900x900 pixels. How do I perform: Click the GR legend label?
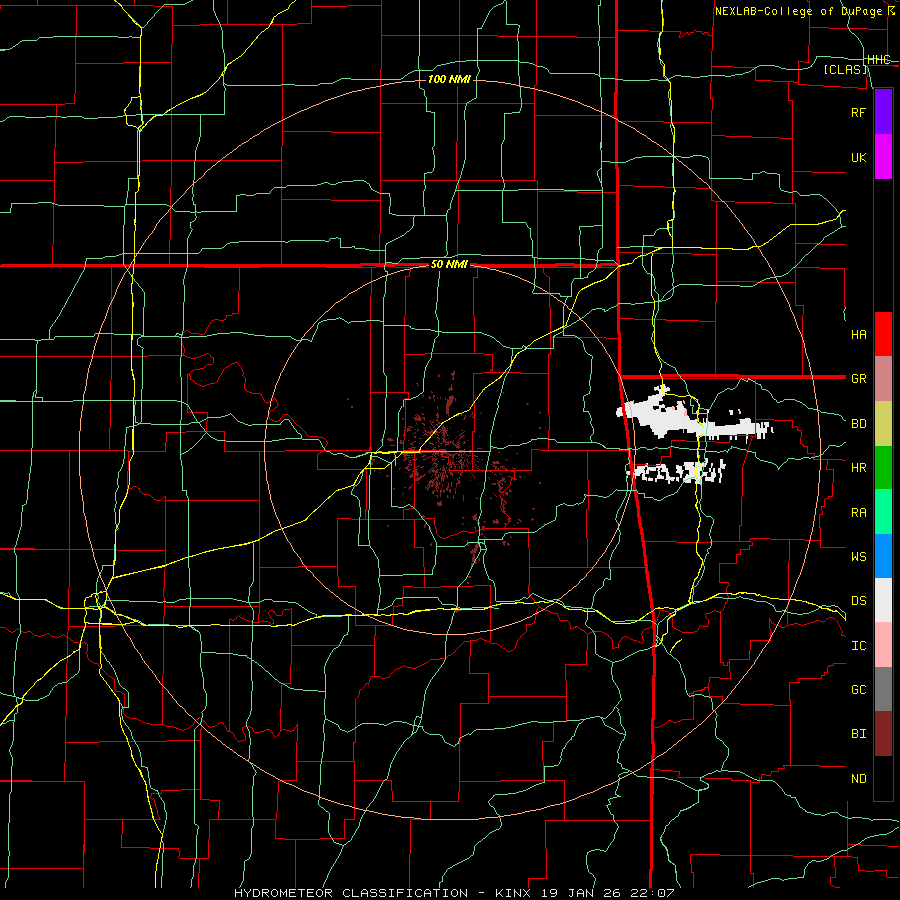858,379
